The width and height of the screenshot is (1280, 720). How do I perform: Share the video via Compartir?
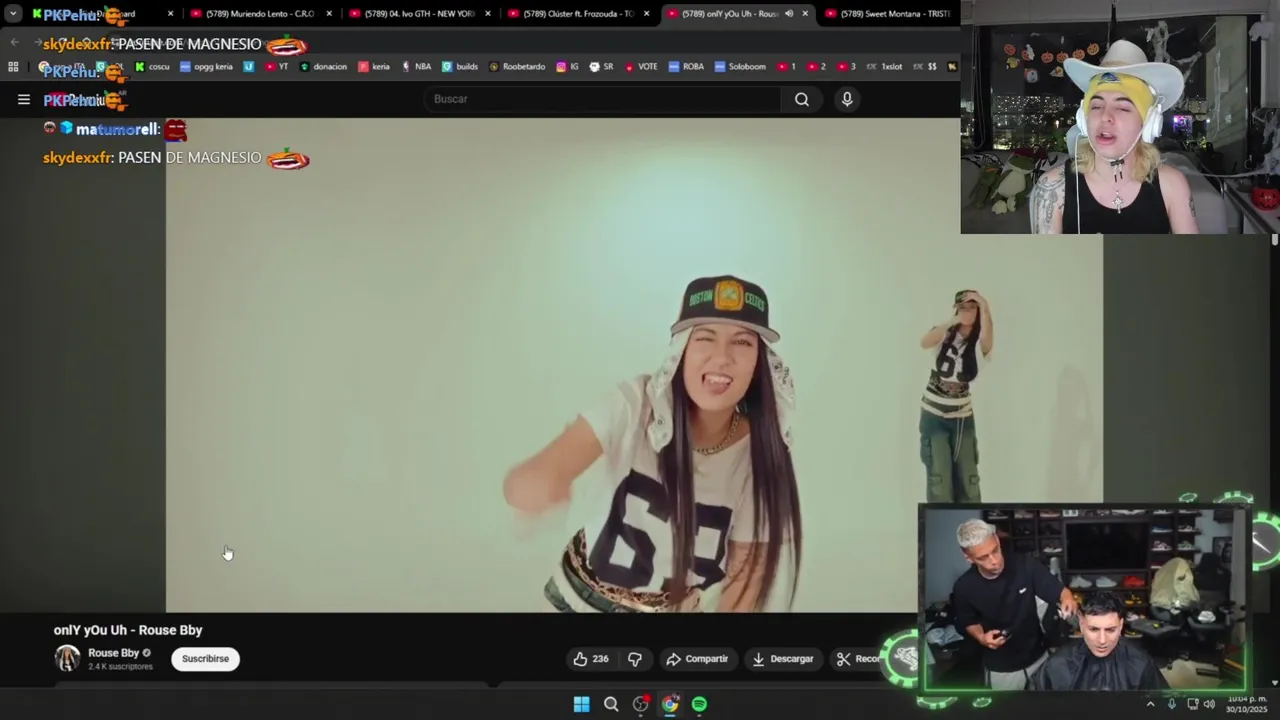point(697,659)
